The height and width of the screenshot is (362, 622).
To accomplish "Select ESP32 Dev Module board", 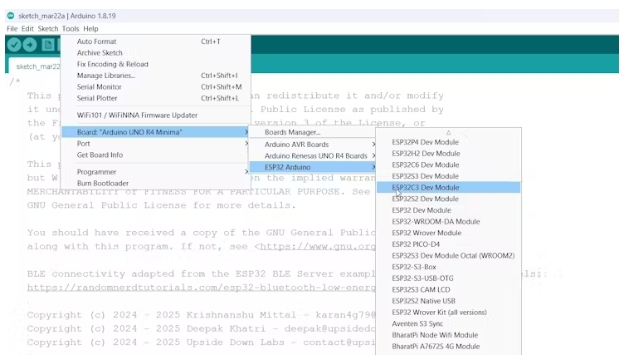I will (x=448, y=210).
